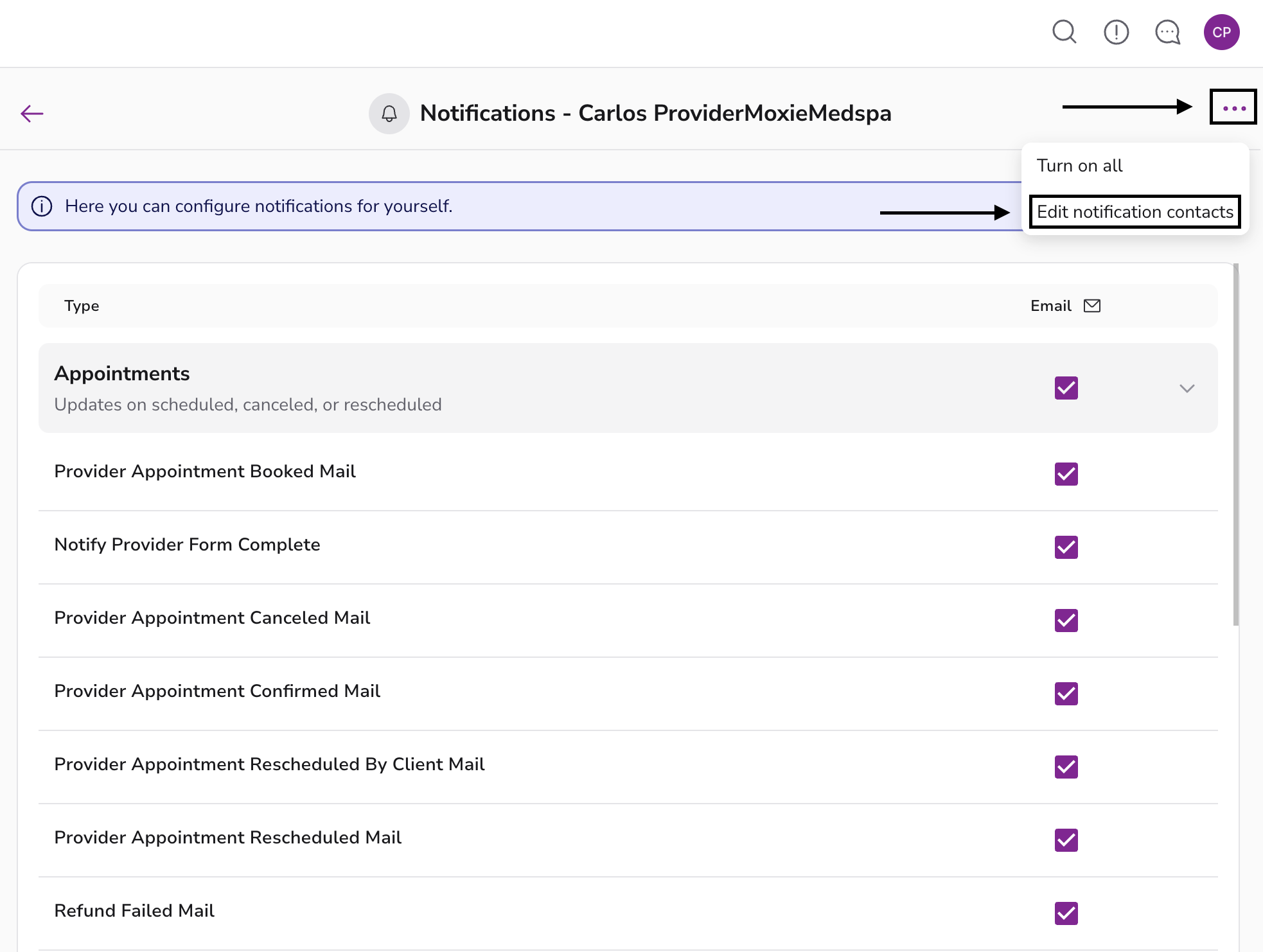This screenshot has height=952, width=1263.
Task: Uncheck Provider Appointment Canceled Mail
Action: 1066,621
